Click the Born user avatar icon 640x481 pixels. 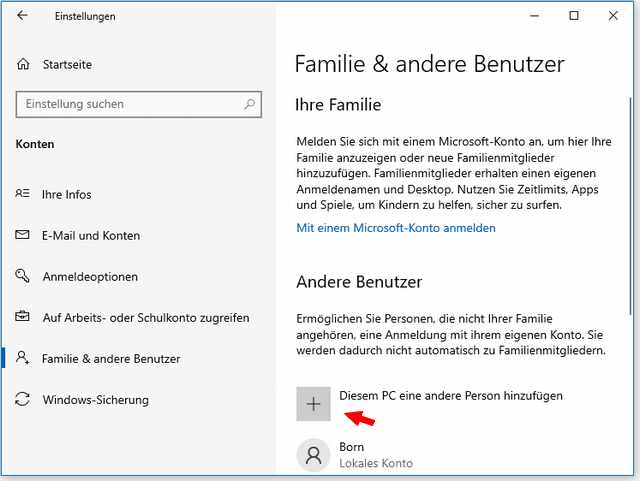[314, 455]
